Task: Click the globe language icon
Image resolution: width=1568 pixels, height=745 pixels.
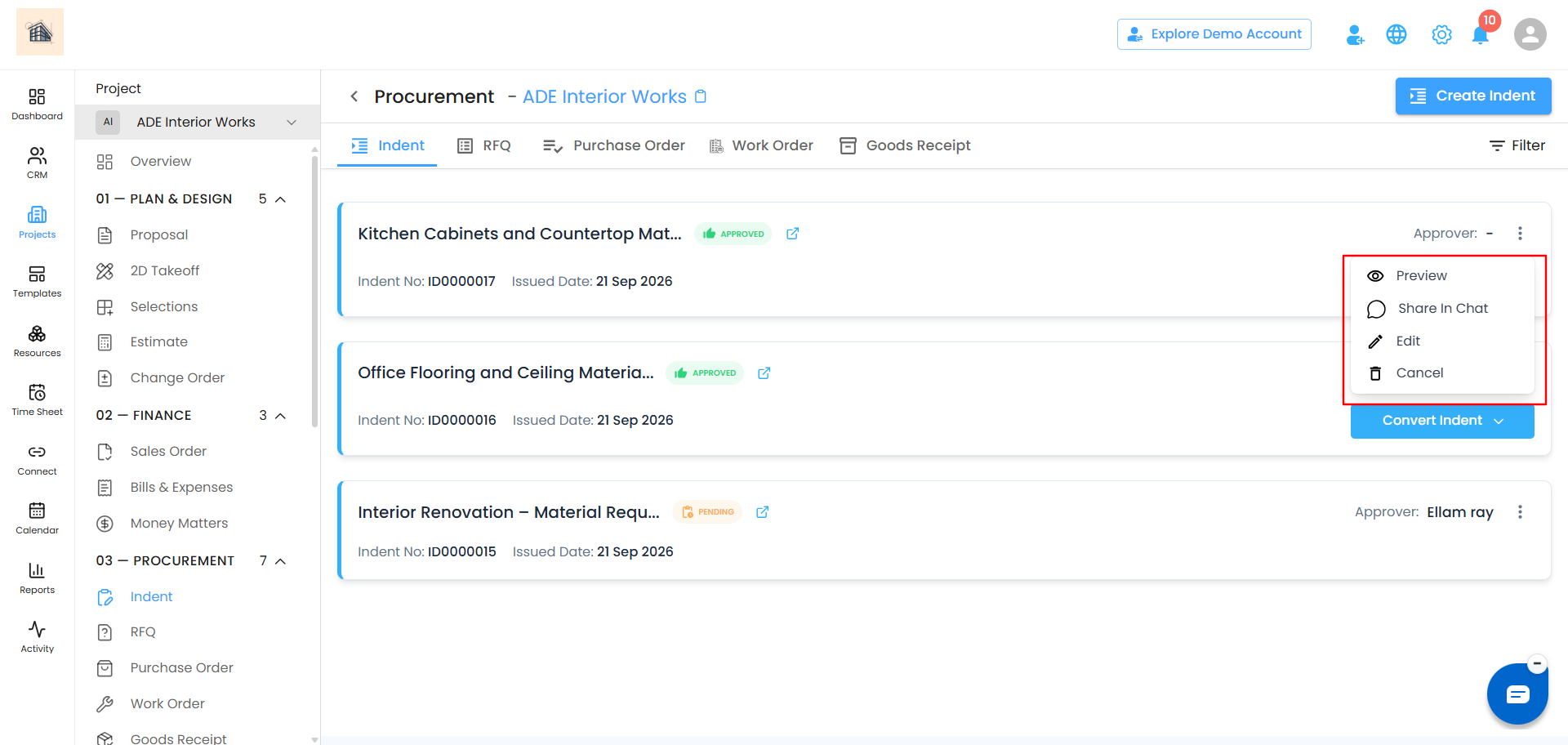Action: tap(1396, 34)
